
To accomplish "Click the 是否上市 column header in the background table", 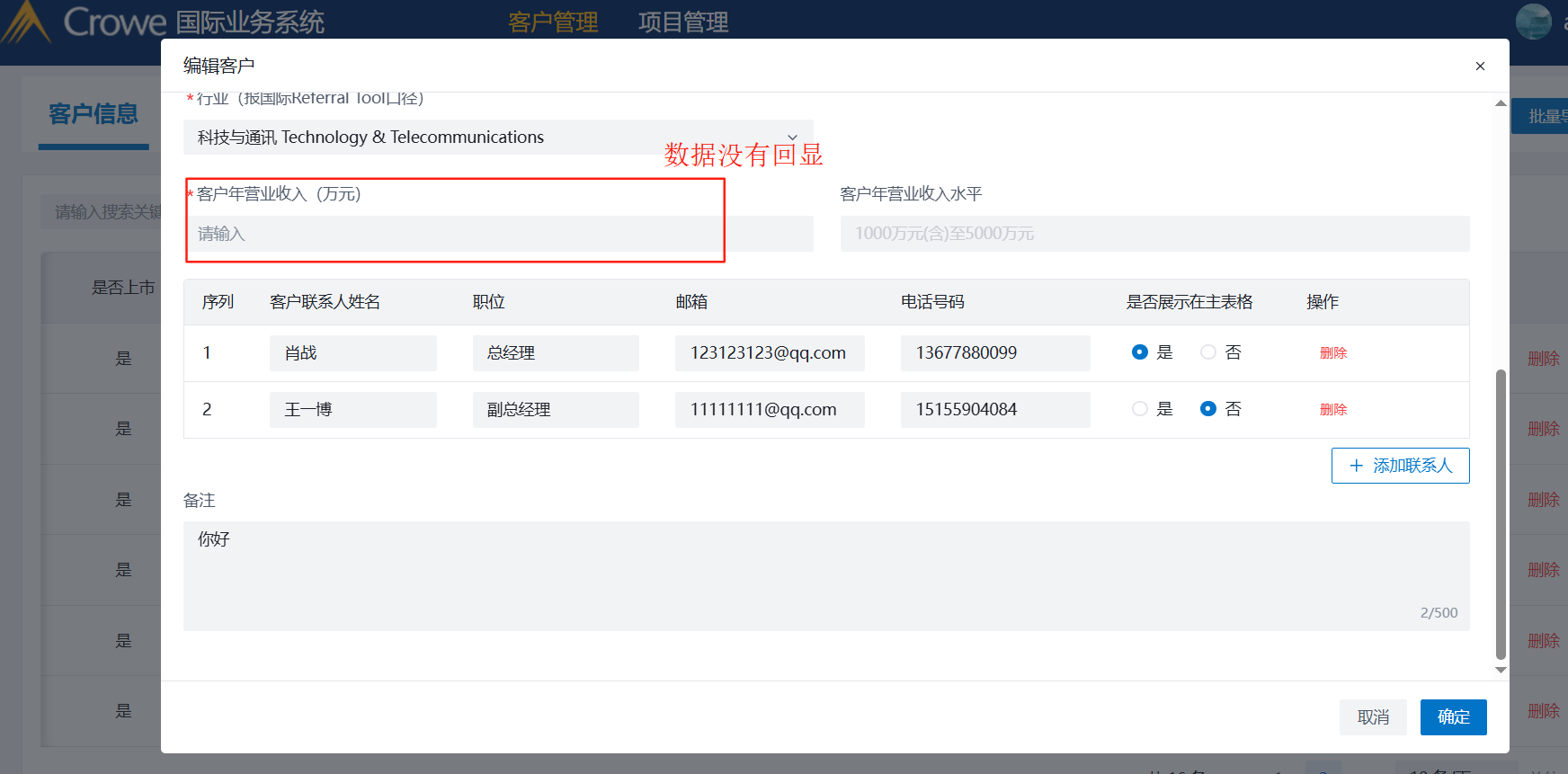I will pyautogui.click(x=123, y=288).
